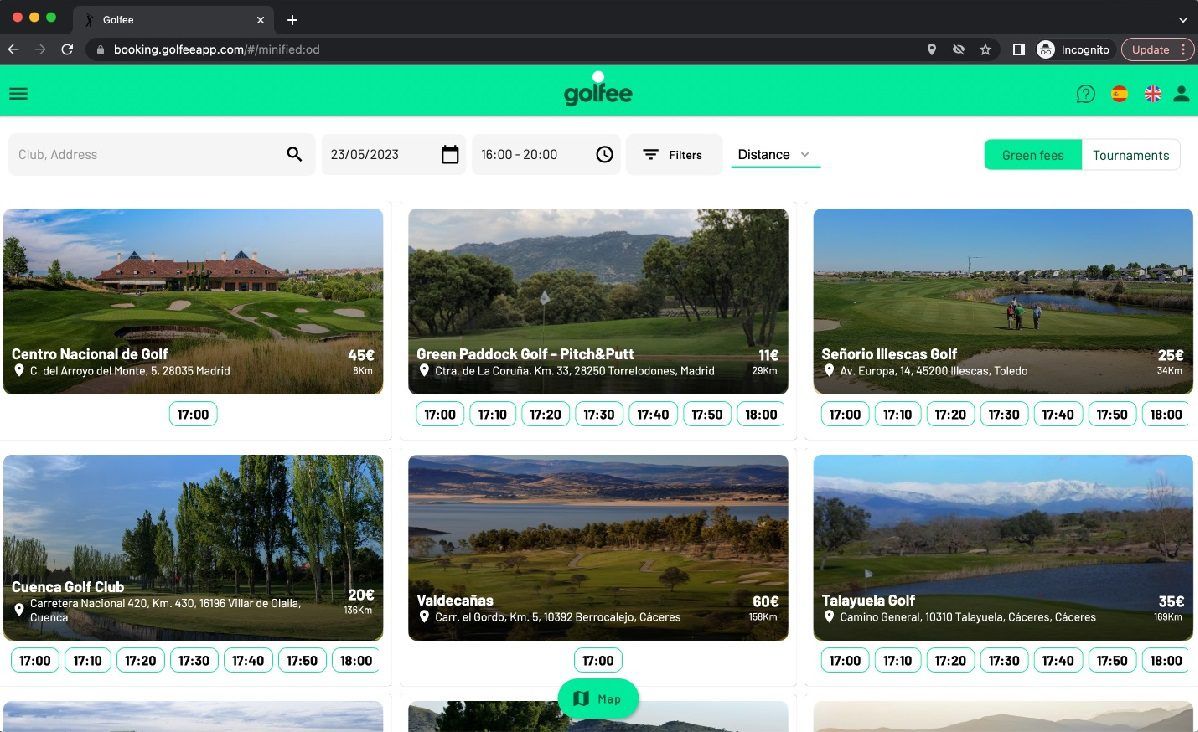The height and width of the screenshot is (732, 1198).
Task: Click the Talayuela Golf address pin icon
Action: pos(829,616)
